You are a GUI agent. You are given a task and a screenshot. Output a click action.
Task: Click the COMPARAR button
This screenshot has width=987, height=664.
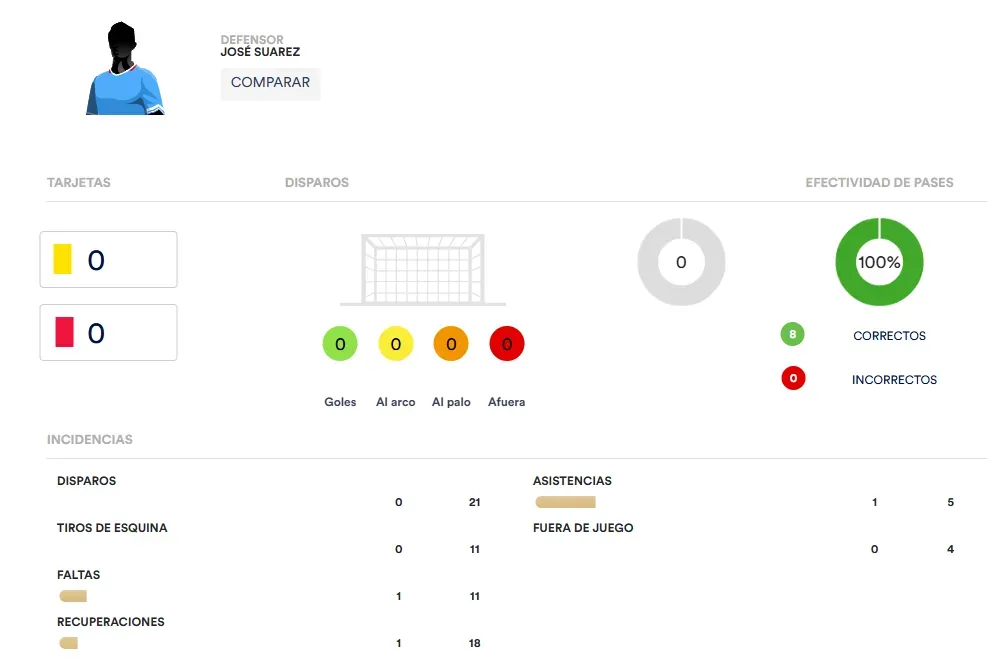click(x=270, y=83)
